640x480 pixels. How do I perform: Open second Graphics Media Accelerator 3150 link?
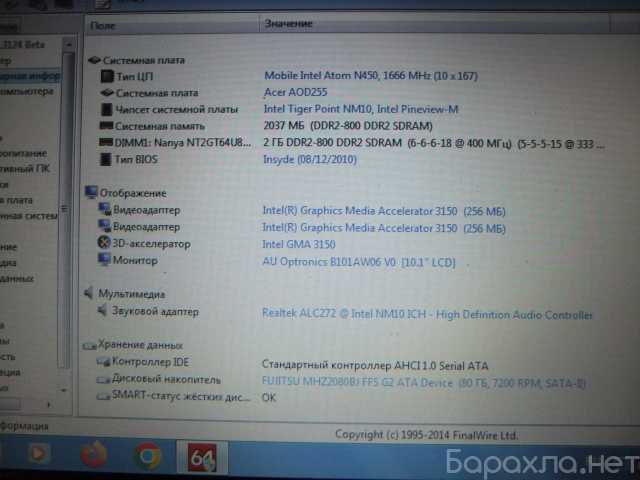pos(384,228)
